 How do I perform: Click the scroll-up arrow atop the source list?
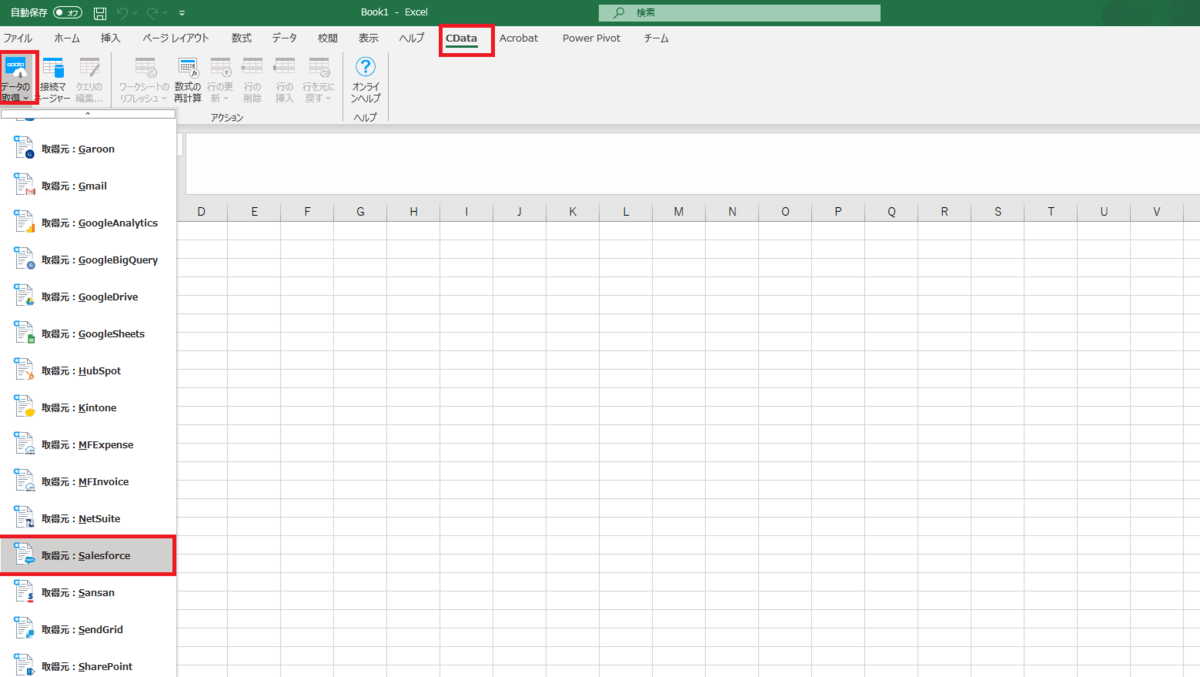coord(88,114)
